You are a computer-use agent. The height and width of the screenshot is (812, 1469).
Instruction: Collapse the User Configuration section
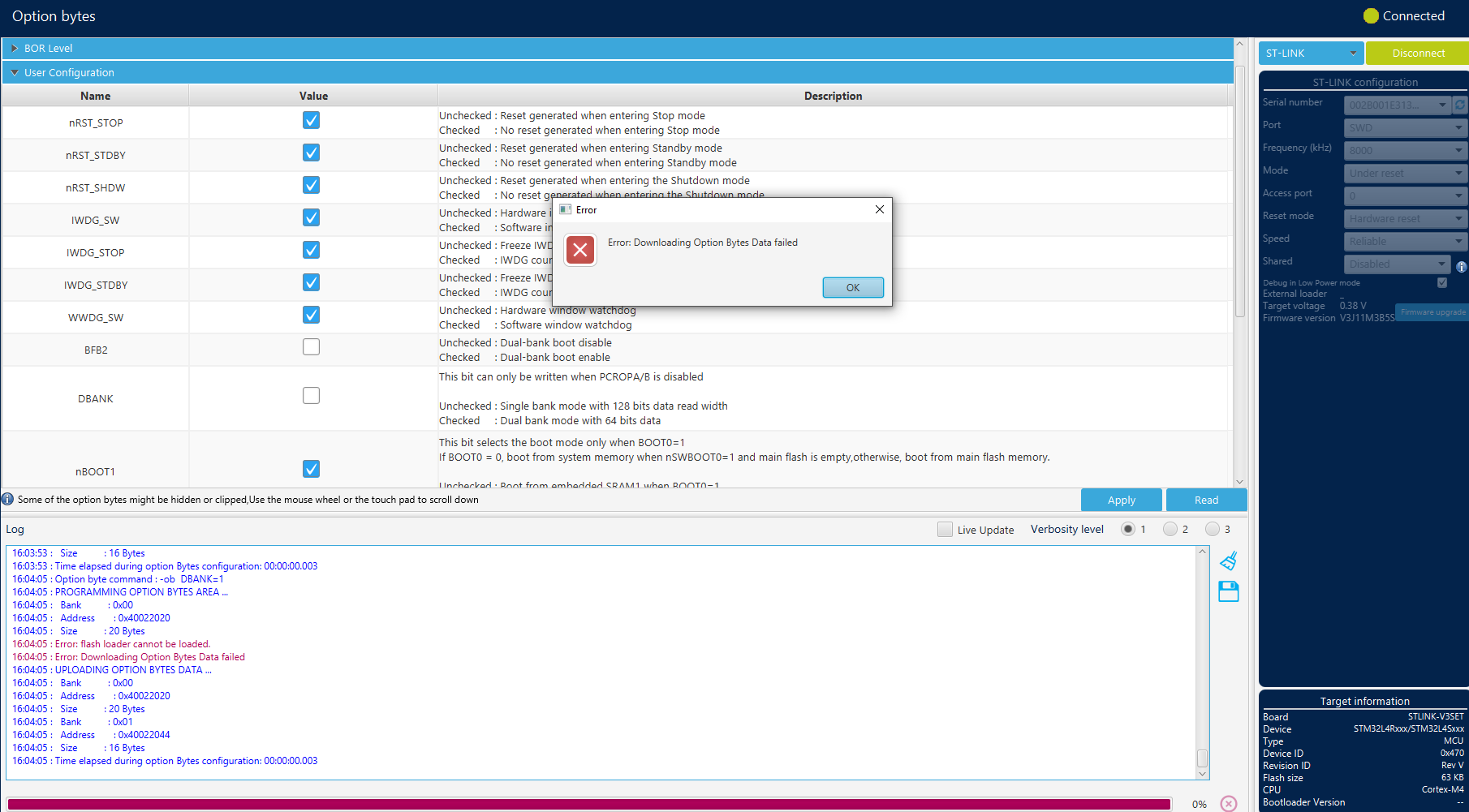click(x=15, y=71)
